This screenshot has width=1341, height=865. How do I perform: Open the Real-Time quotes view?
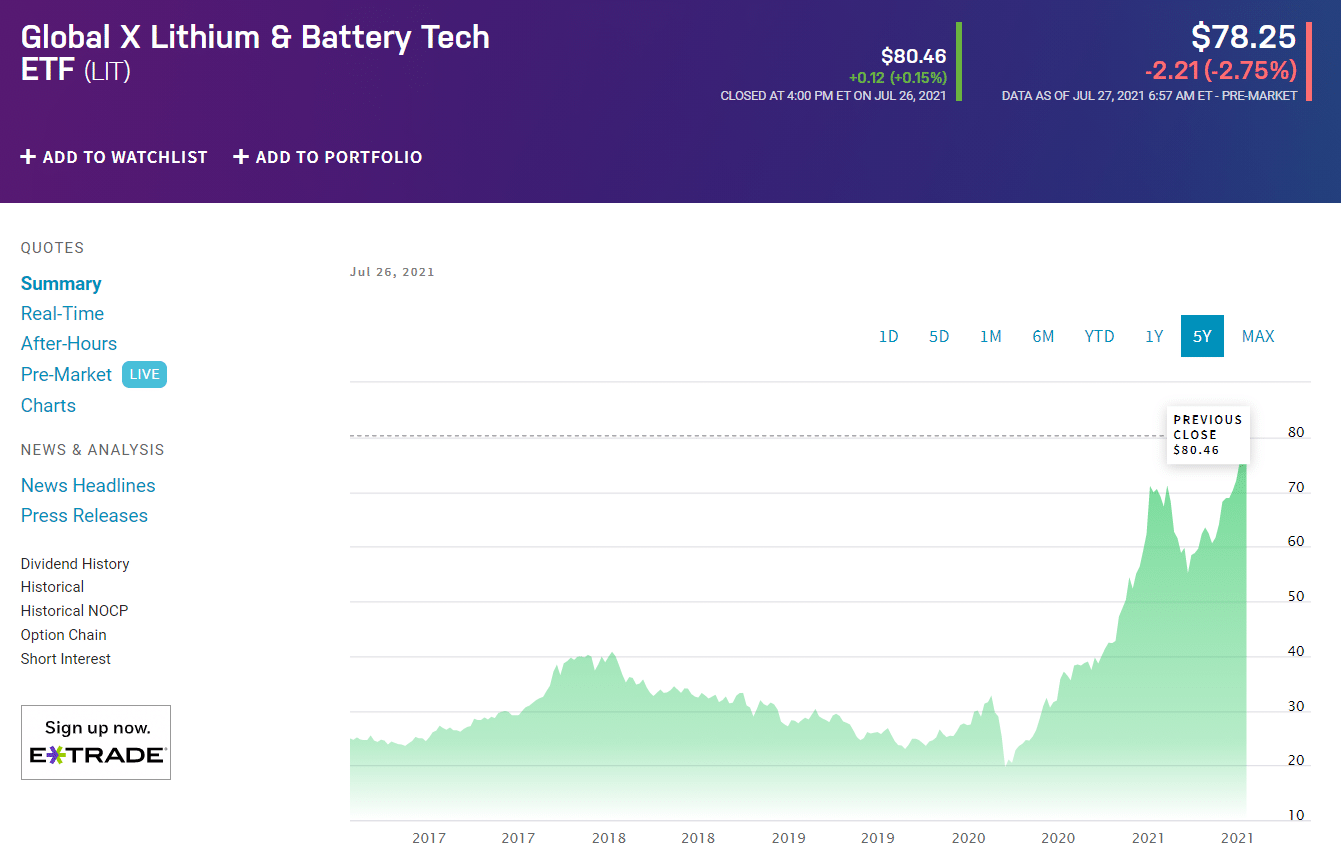62,313
